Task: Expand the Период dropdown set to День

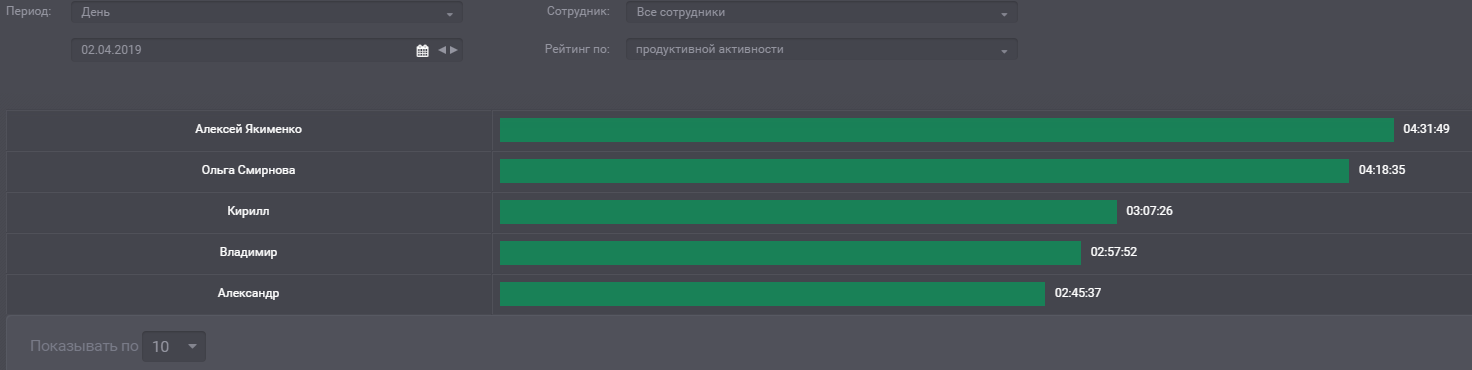Action: [x=266, y=13]
